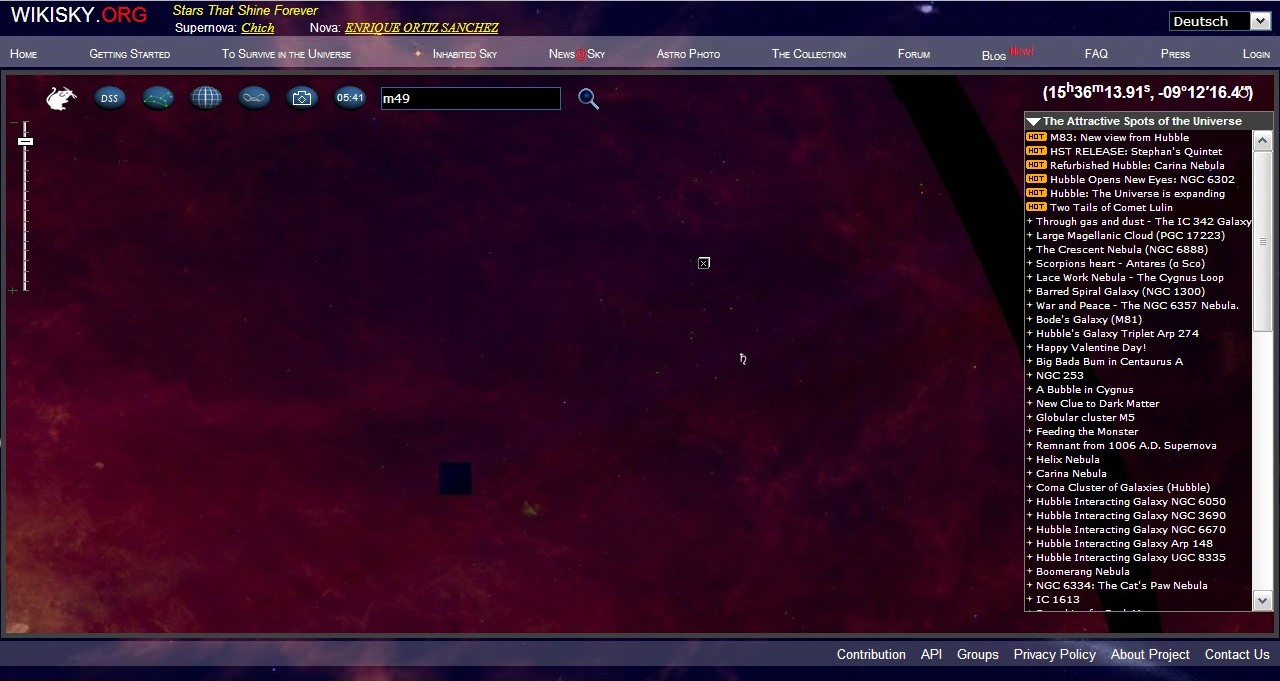Open M83: New view from Hubble
This screenshot has height=681, width=1280.
click(x=1119, y=137)
